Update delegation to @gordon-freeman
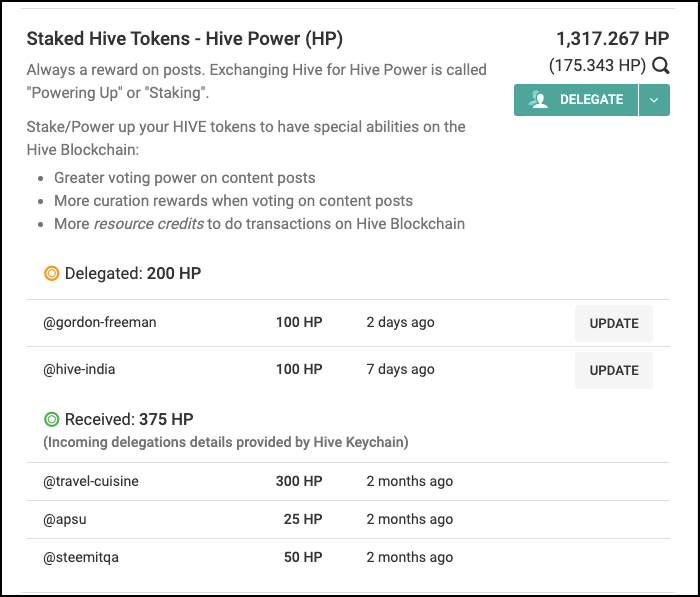Viewport: 700px width, 597px height. (614, 323)
